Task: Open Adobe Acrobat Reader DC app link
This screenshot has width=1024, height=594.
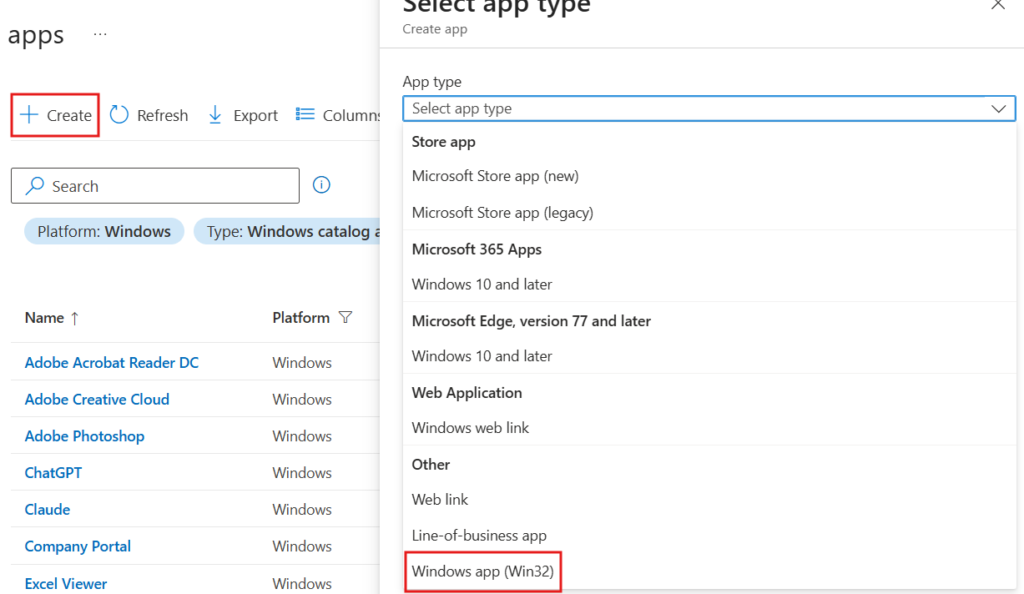Action: 112,362
